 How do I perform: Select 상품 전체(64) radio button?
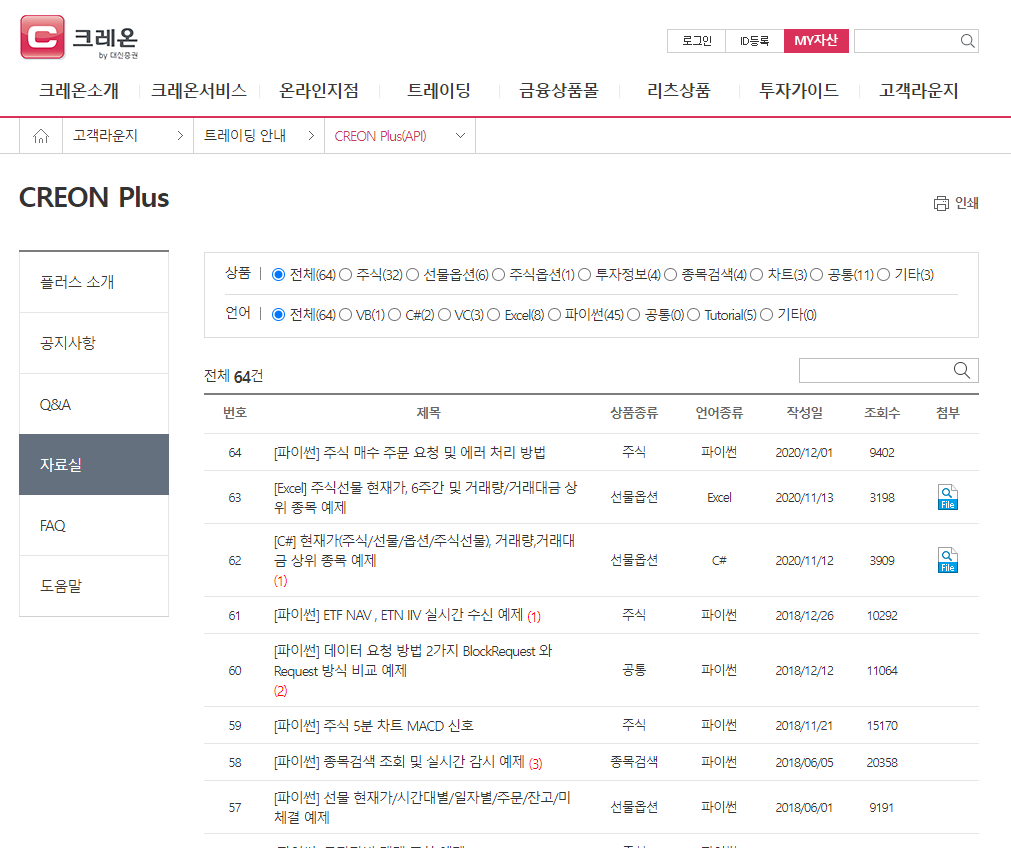click(278, 275)
